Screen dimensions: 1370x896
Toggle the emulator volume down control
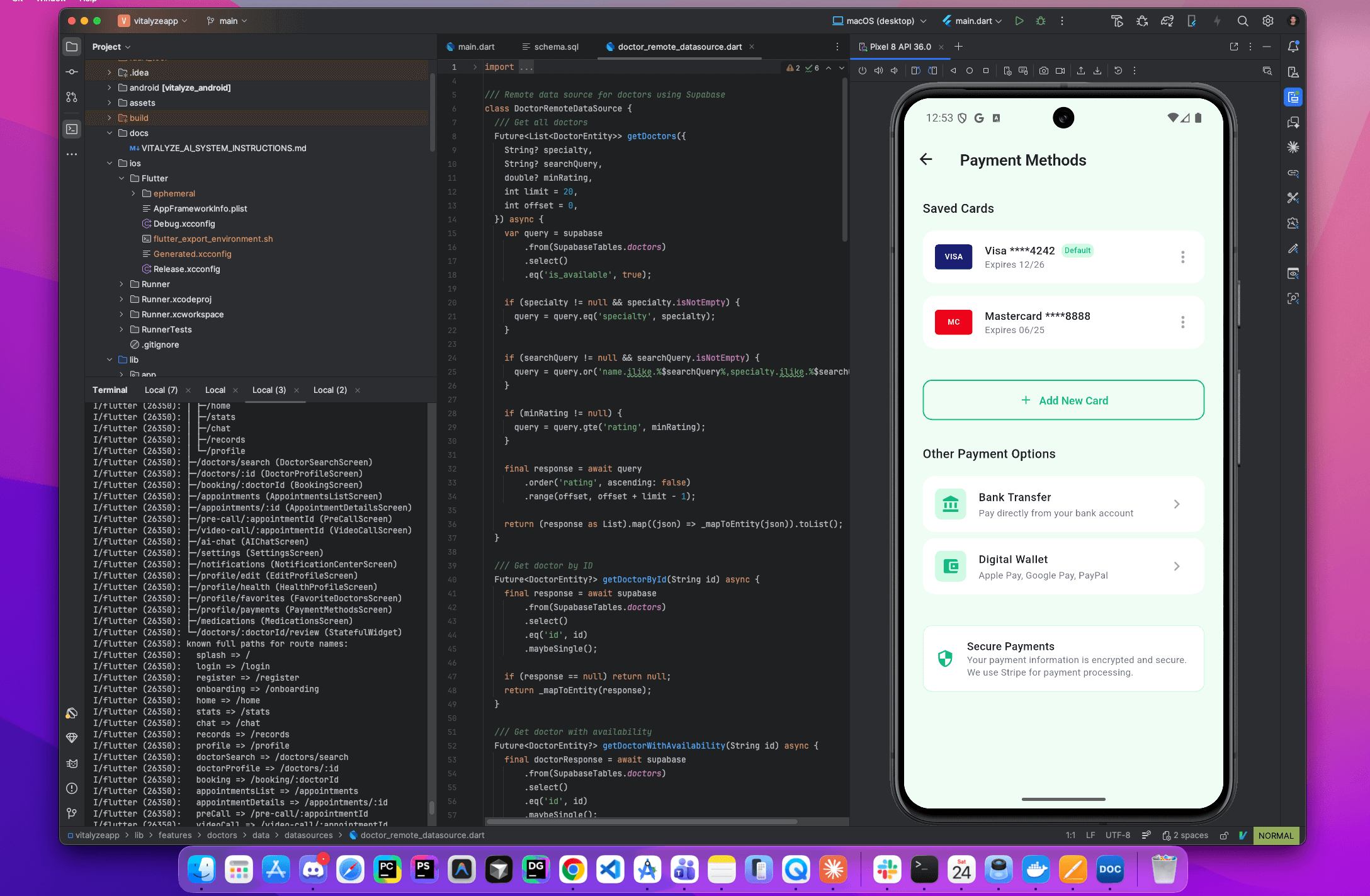[894, 71]
